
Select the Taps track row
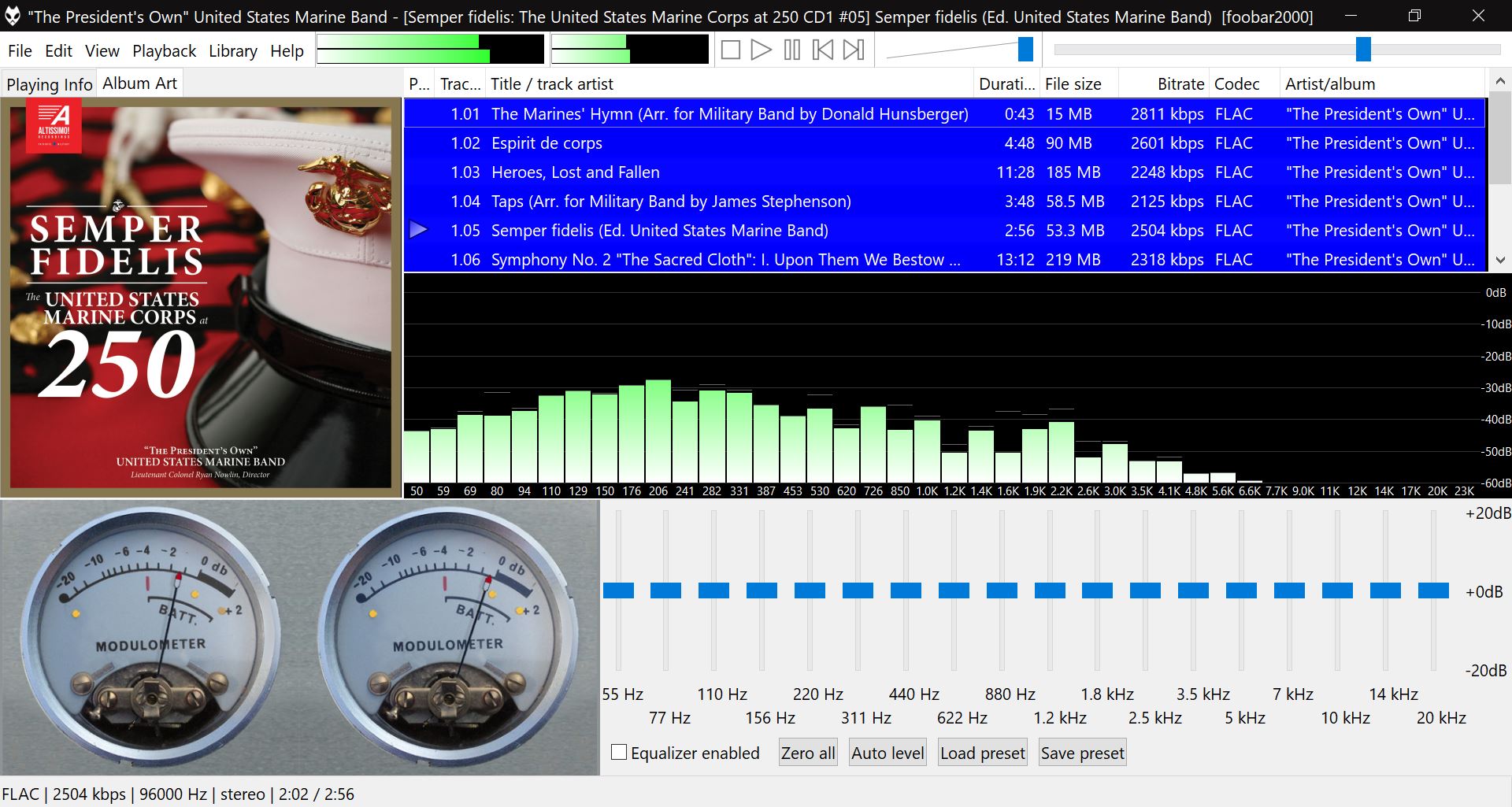[x=945, y=201]
